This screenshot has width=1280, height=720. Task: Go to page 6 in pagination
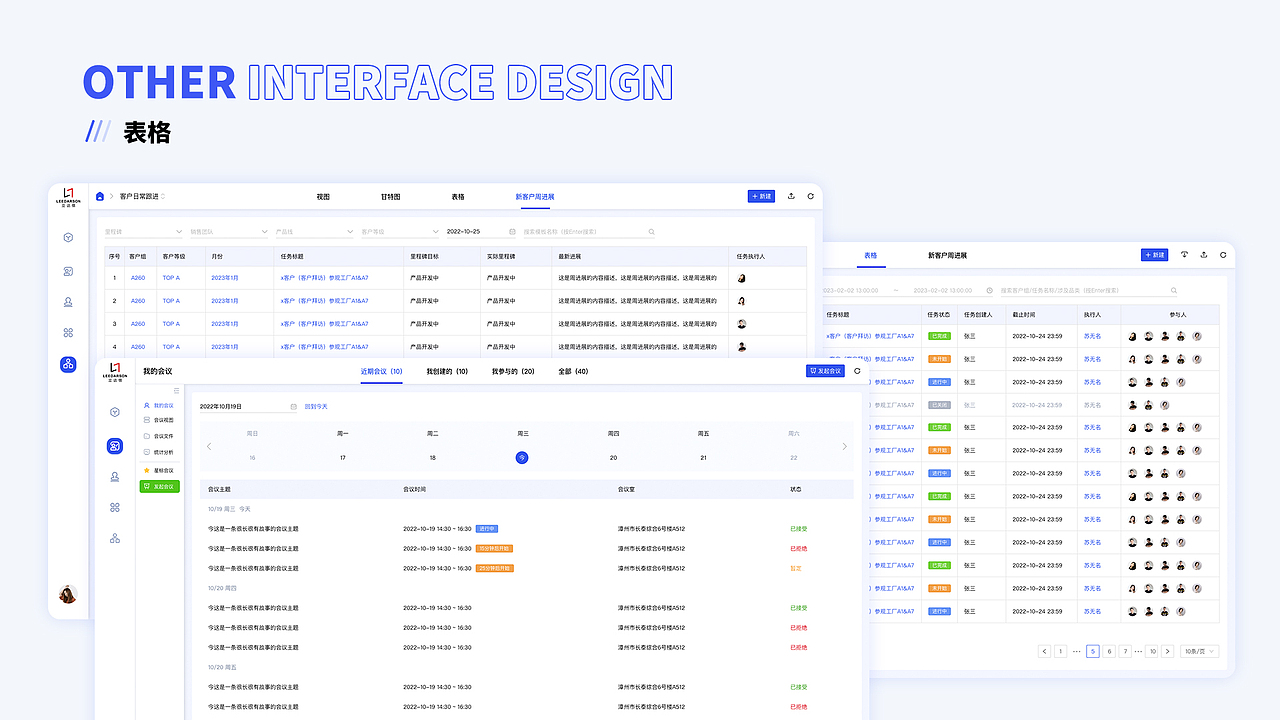click(1109, 651)
